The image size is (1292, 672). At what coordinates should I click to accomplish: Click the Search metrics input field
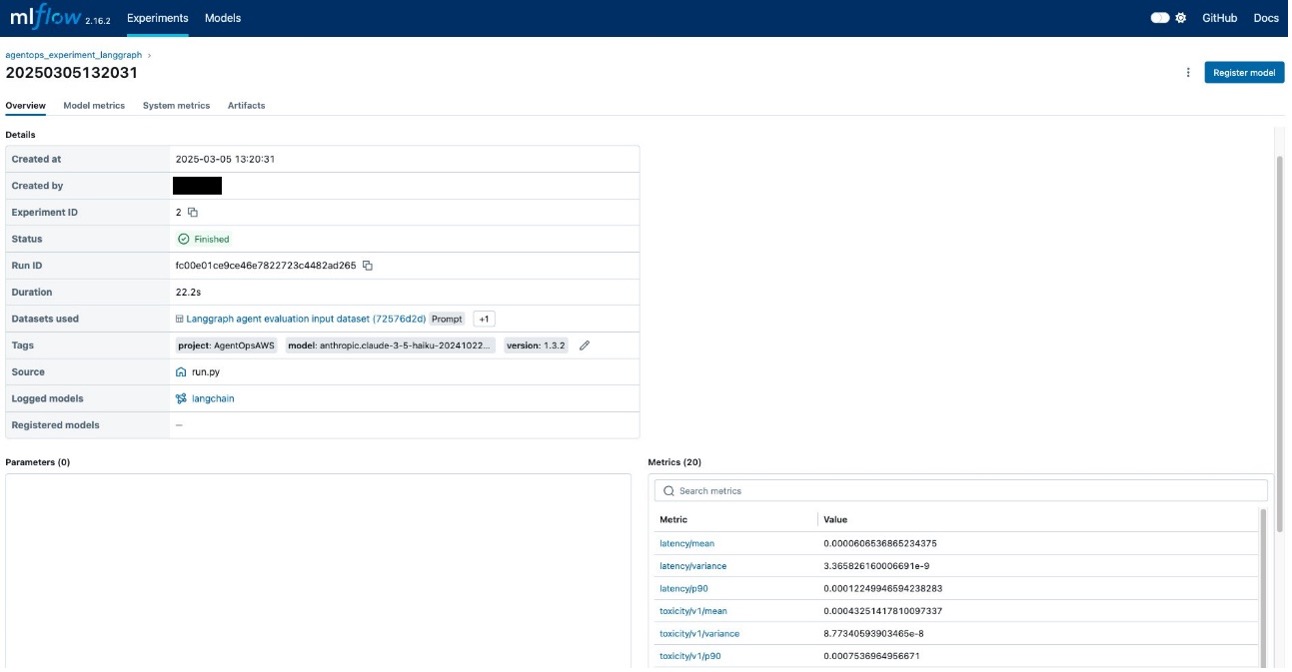961,491
